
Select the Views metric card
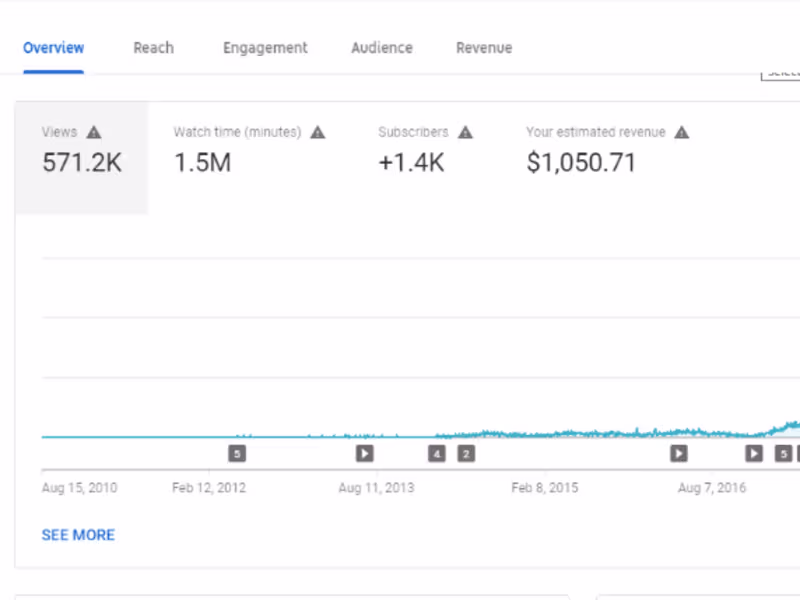point(82,157)
